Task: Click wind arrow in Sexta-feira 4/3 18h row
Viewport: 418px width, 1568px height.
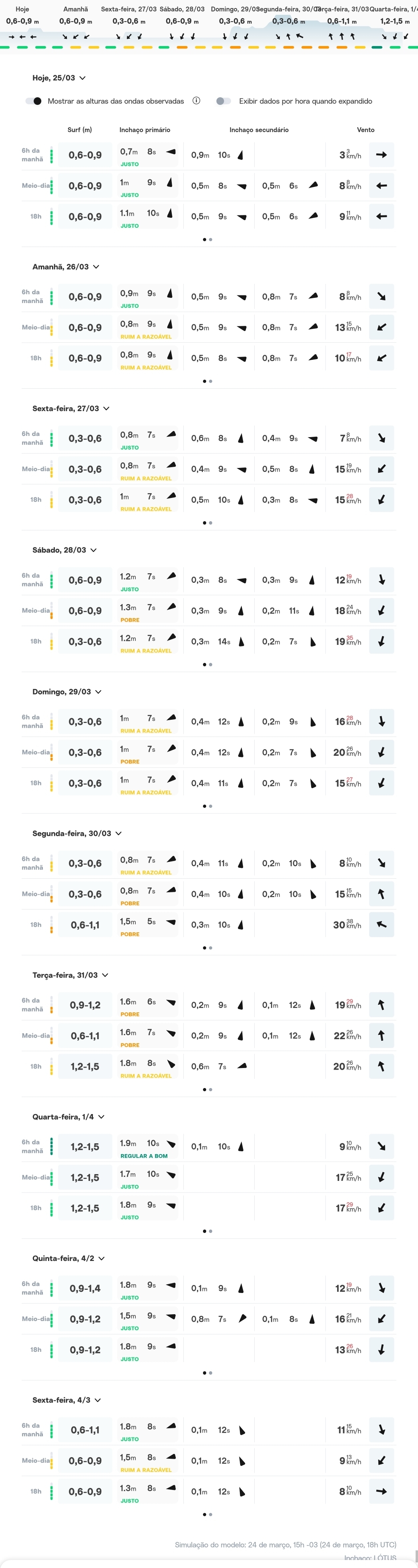Action: [x=382, y=1491]
